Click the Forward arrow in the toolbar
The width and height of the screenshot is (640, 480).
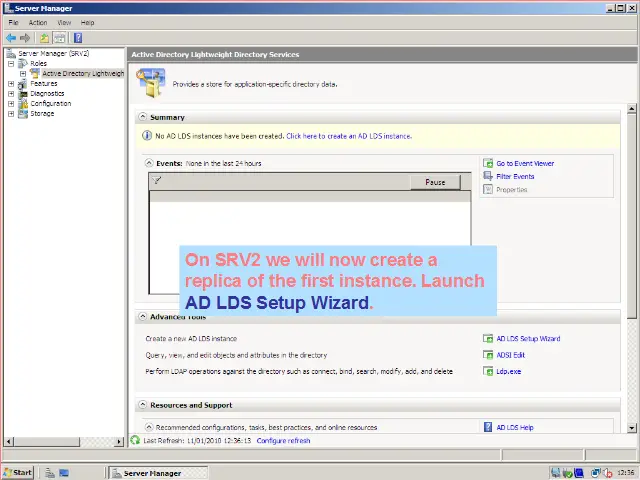[x=25, y=38]
